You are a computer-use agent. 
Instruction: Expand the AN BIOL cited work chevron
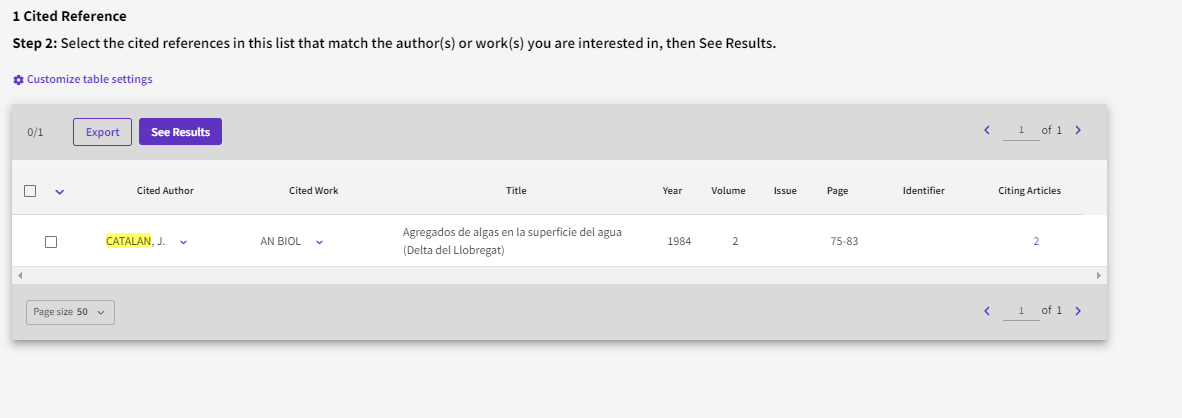point(319,242)
